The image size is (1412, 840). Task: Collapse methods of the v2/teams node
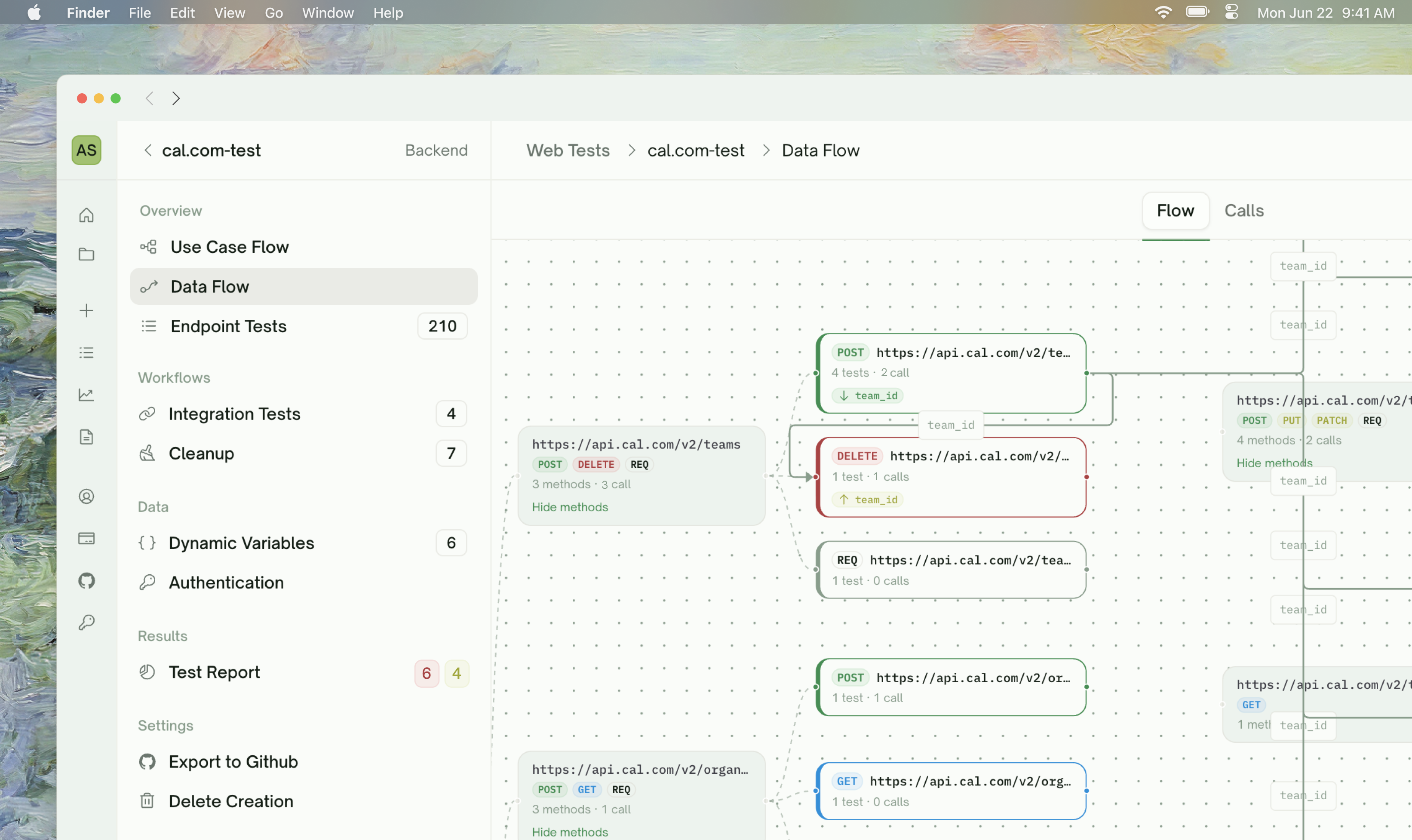click(570, 507)
